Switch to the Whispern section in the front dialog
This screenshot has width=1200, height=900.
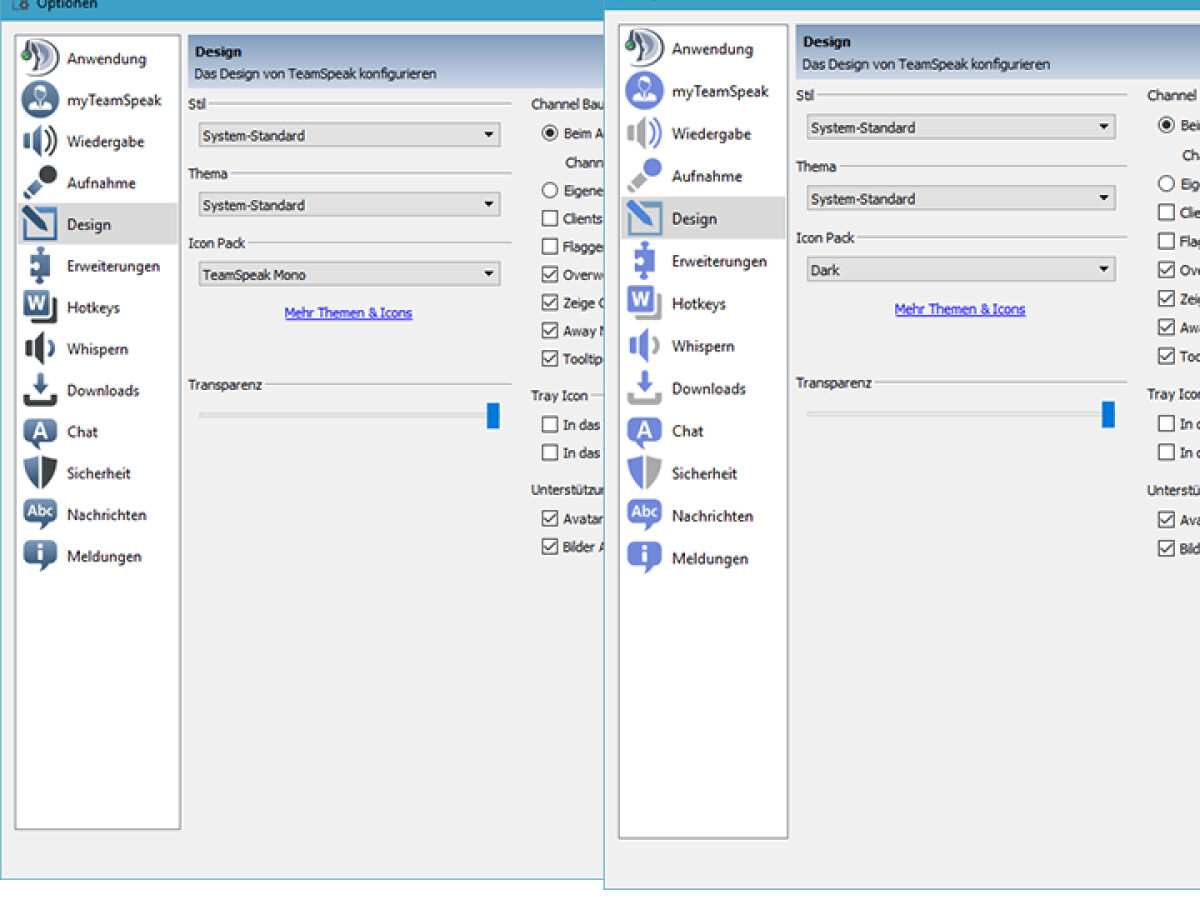click(x=703, y=346)
